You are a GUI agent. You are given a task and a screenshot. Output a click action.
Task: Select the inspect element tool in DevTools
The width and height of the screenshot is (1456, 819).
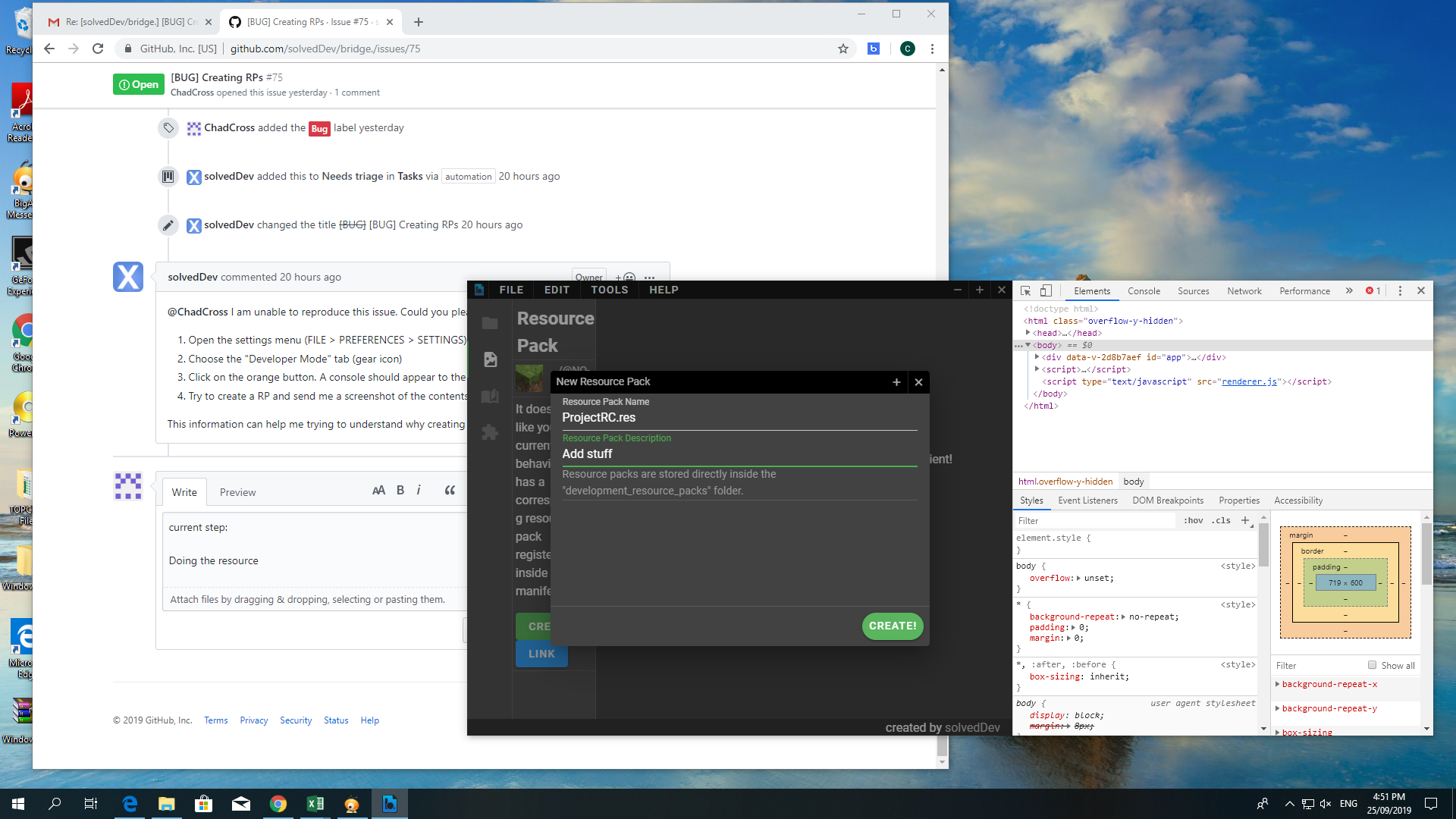tap(1024, 290)
